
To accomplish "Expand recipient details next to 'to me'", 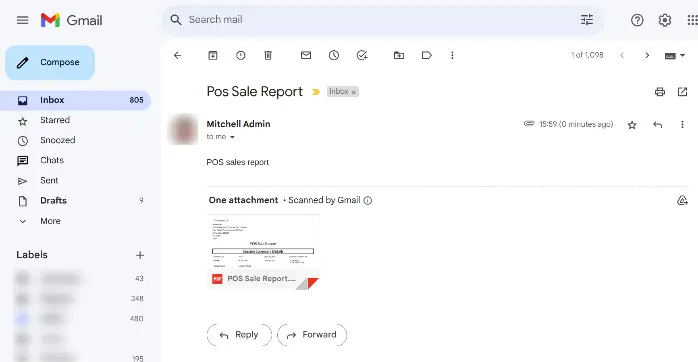I will point(232,137).
